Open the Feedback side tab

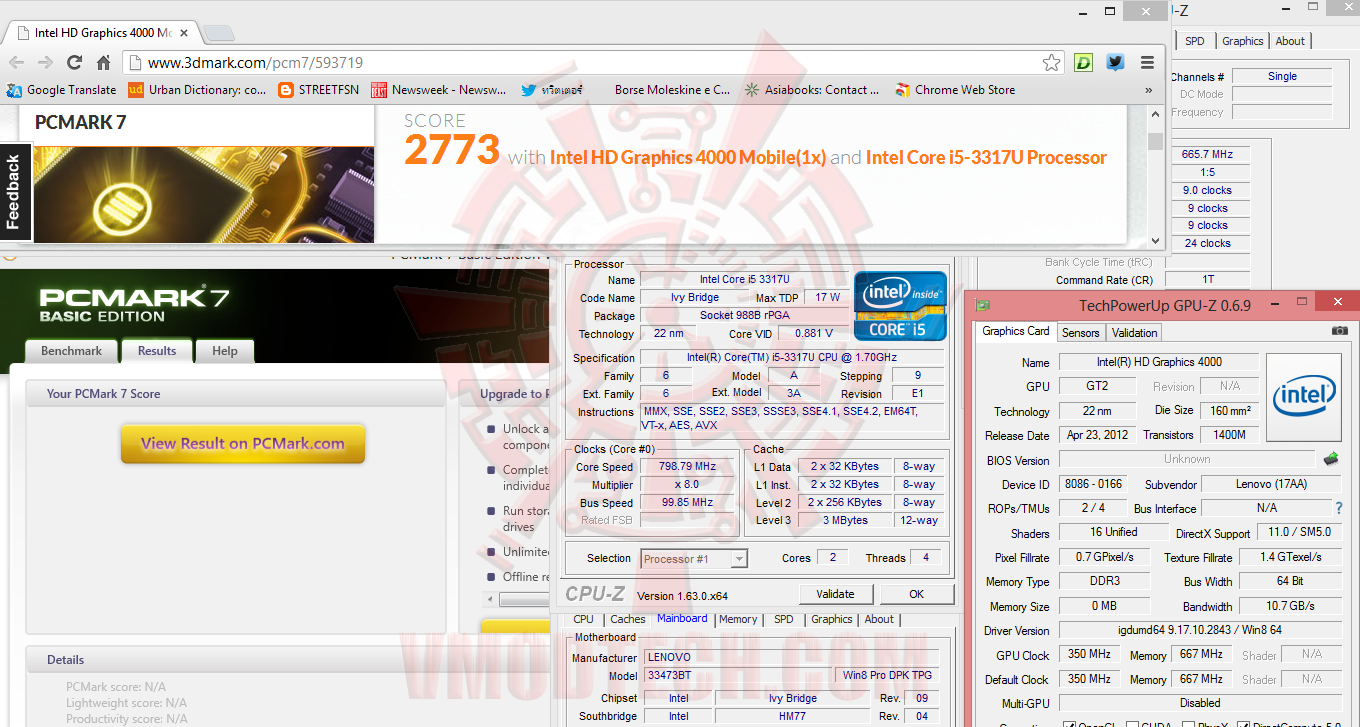pos(14,193)
